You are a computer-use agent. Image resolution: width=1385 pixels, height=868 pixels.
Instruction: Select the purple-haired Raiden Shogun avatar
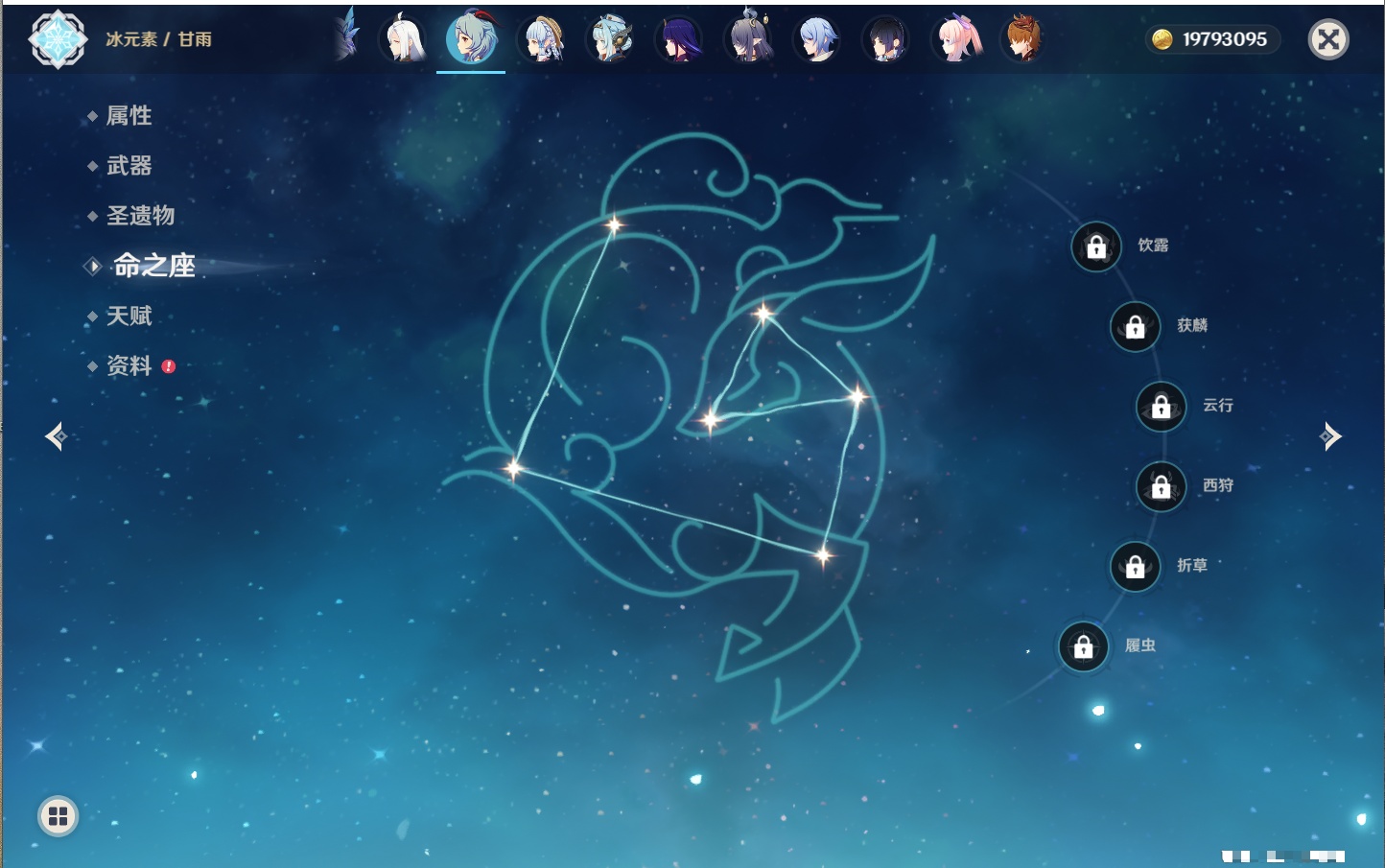coord(679,39)
